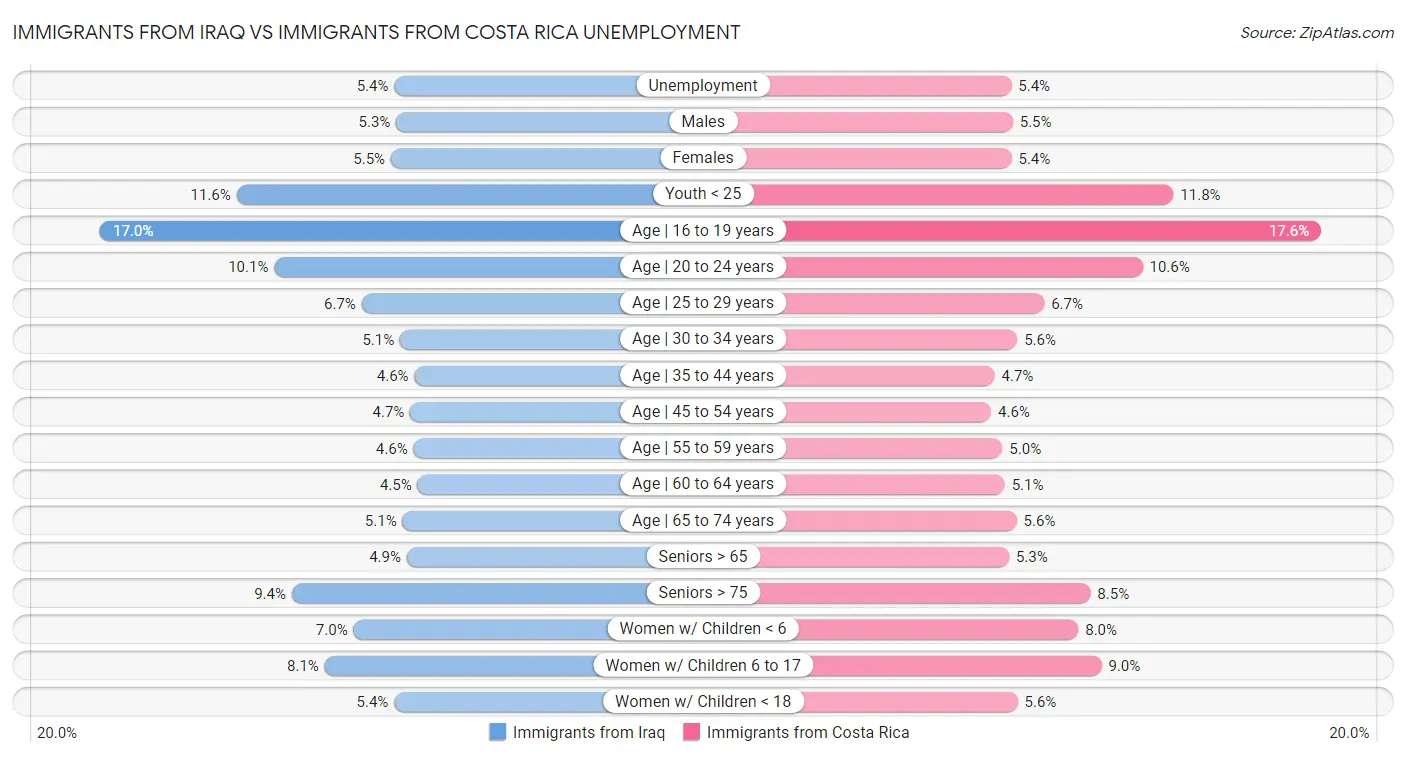Click the Youth < 25 label
This screenshot has height=757, width=1406.
coord(703,194)
